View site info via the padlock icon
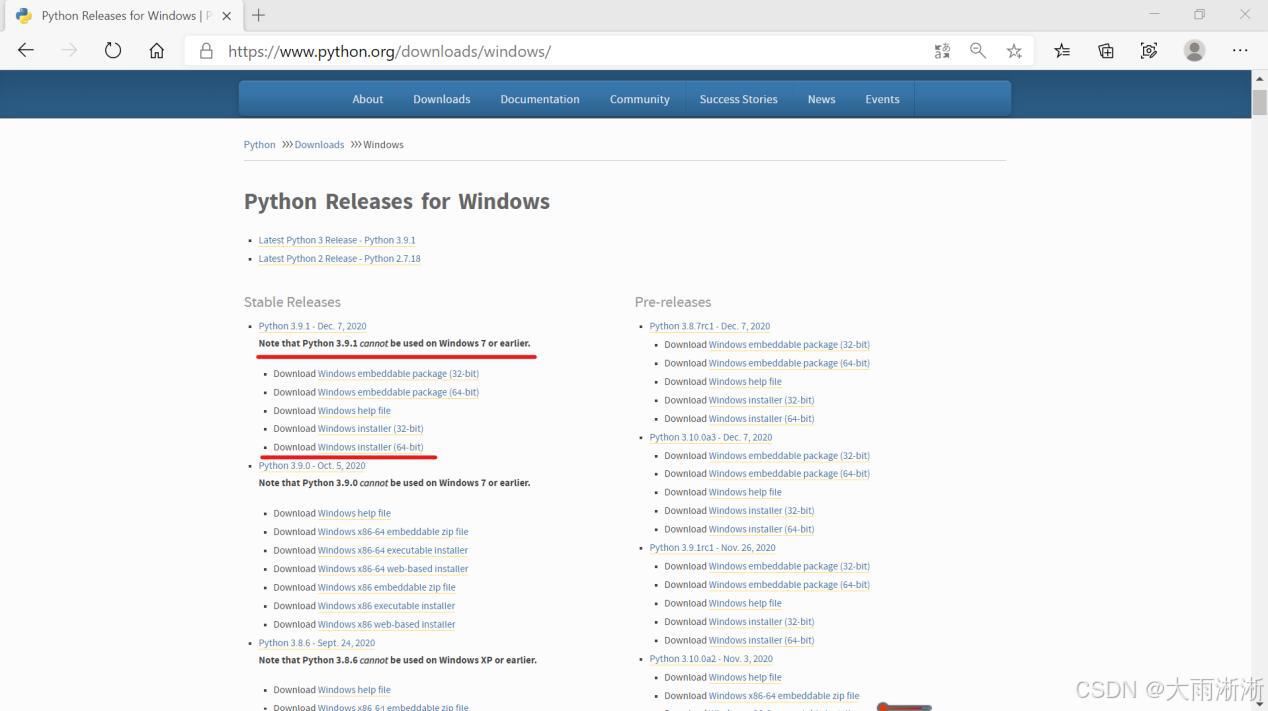This screenshot has height=711, width=1268. click(206, 51)
